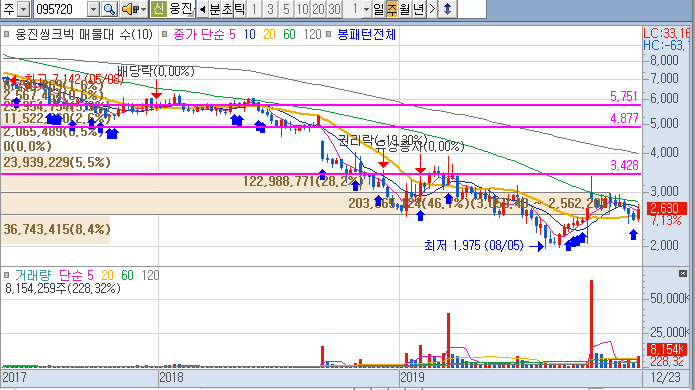Switch to 분 (minute) chart
695x390 pixels.
[215, 9]
